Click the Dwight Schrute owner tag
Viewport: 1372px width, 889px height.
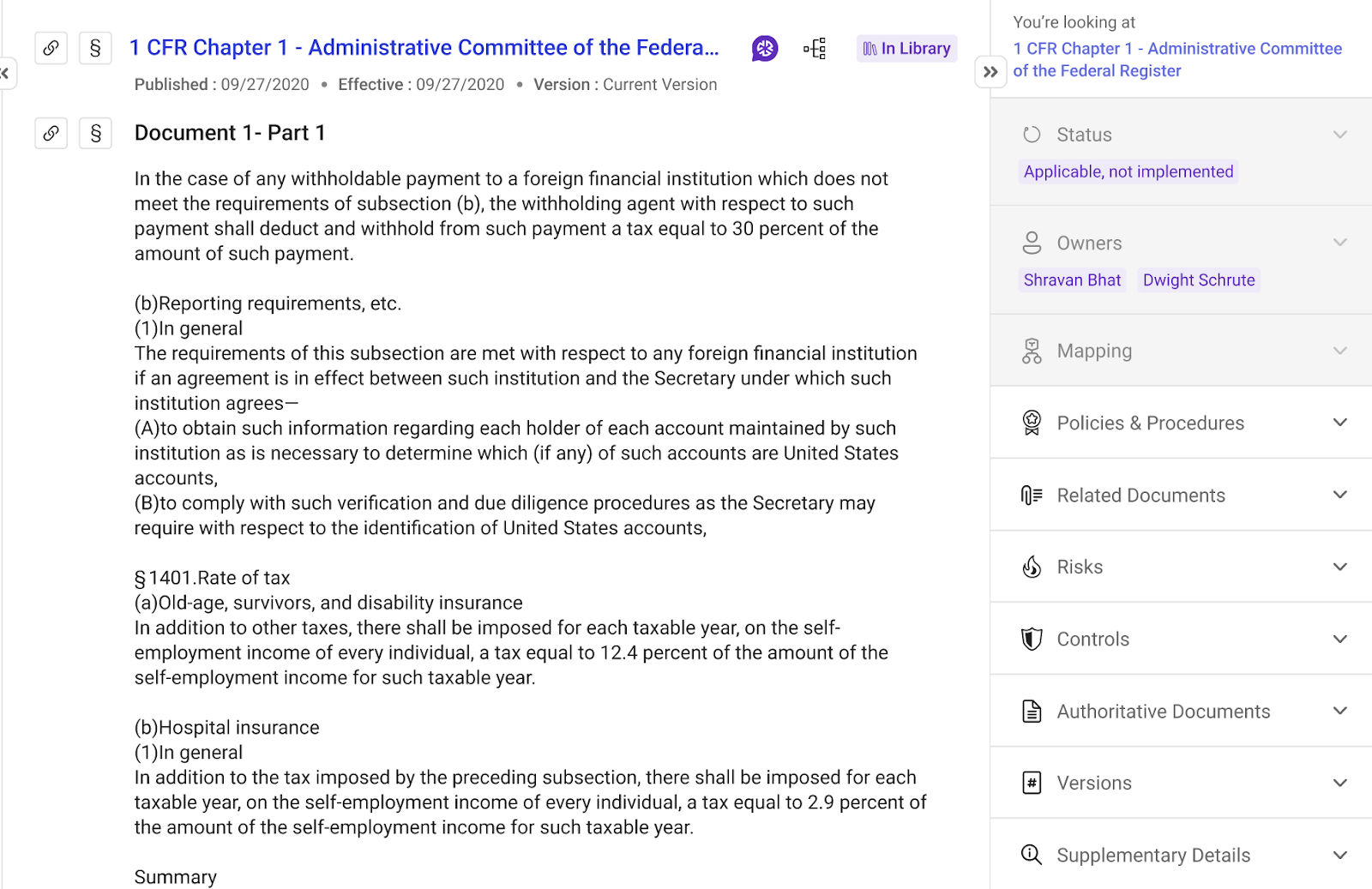tap(1198, 280)
